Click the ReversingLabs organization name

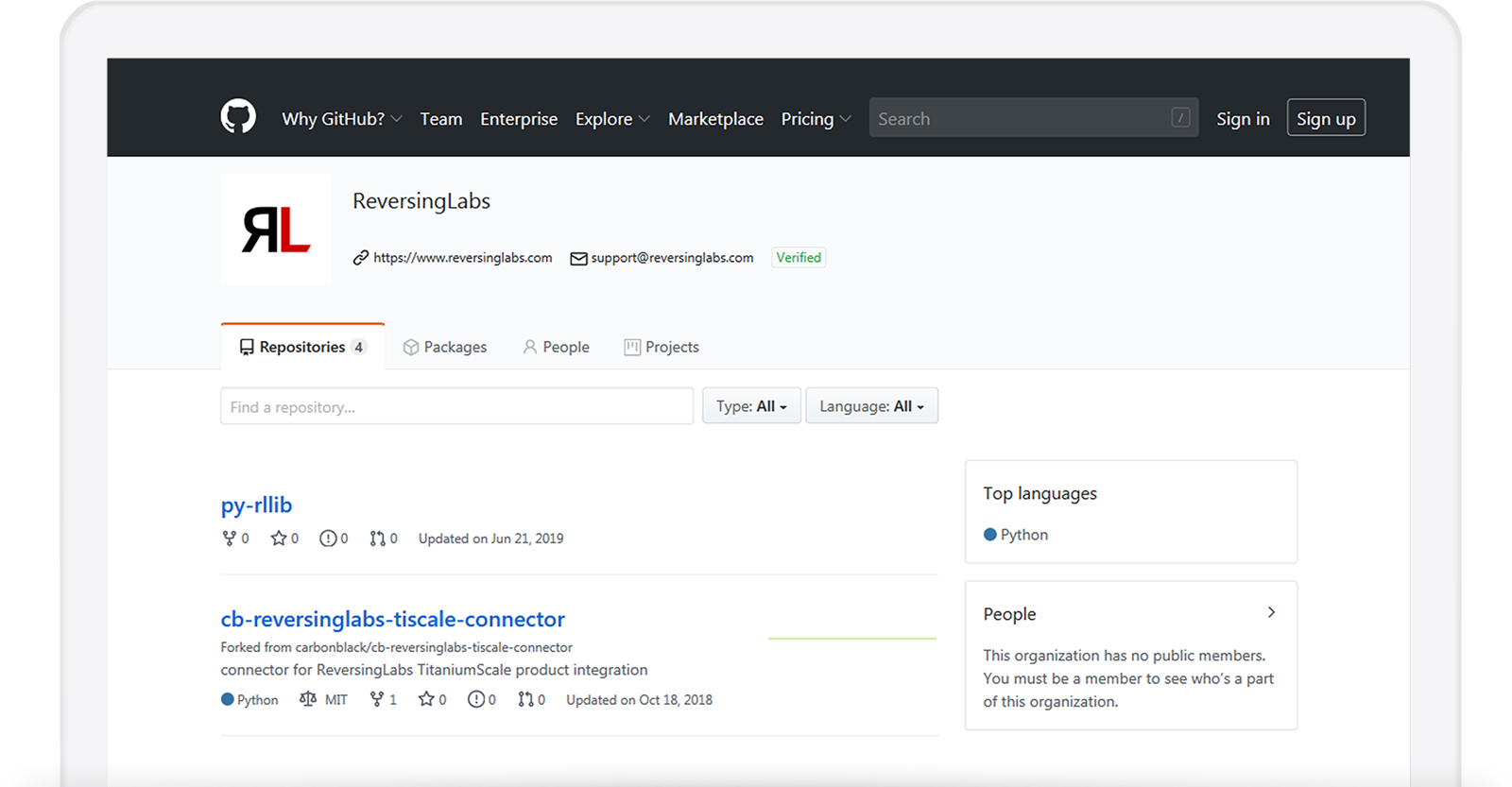pos(421,201)
